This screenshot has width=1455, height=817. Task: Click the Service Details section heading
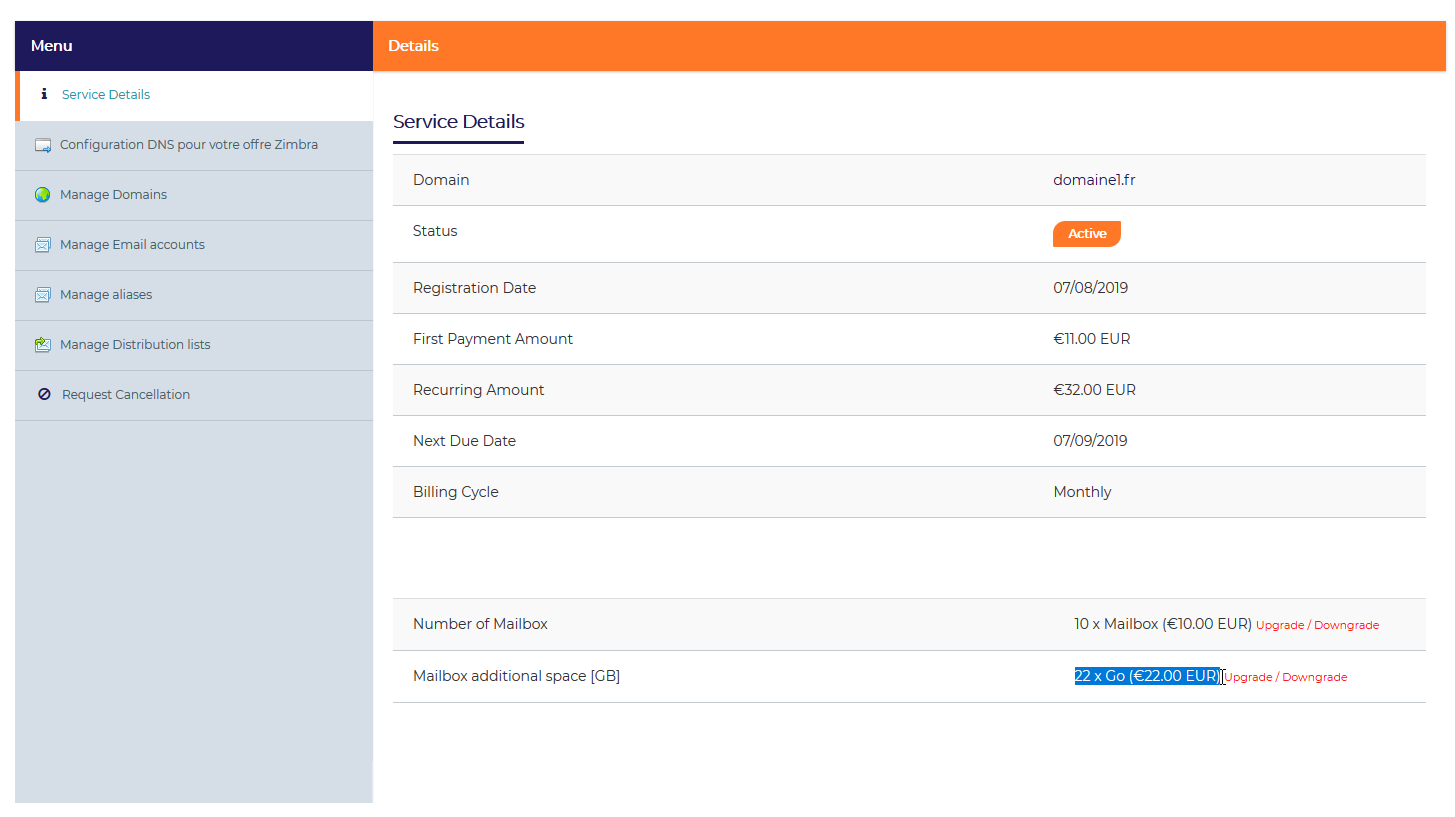[x=458, y=122]
